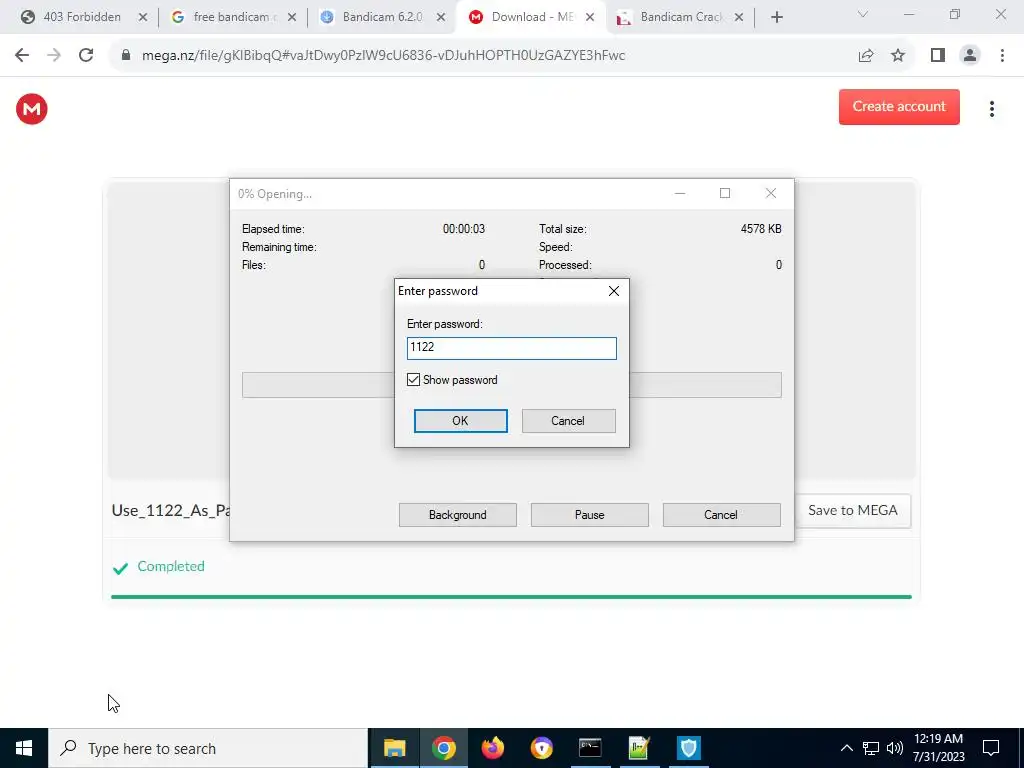The height and width of the screenshot is (768, 1024).
Task: Pause the extraction
Action: [x=589, y=515]
